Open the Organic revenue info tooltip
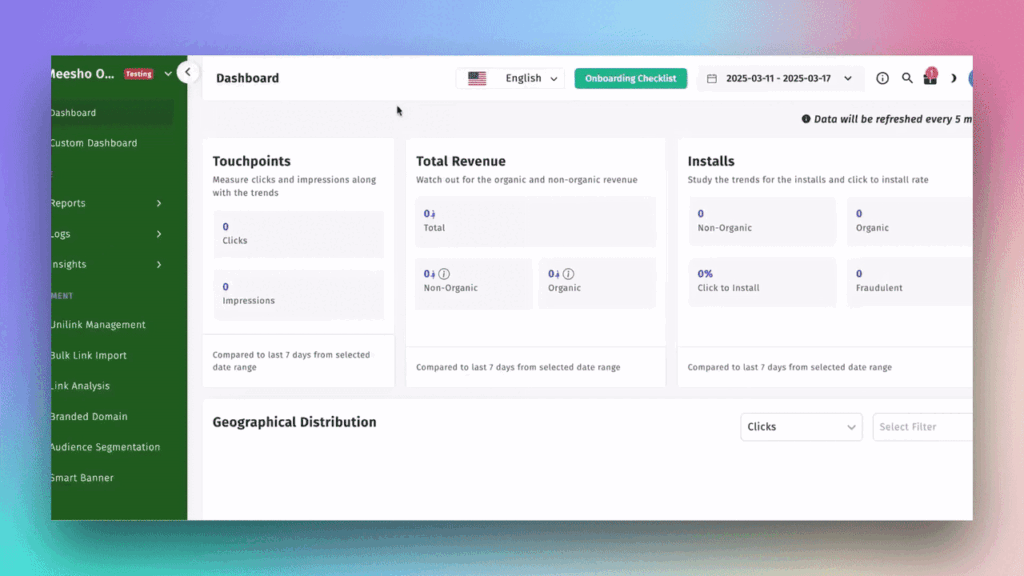This screenshot has width=1024, height=576. [566, 273]
